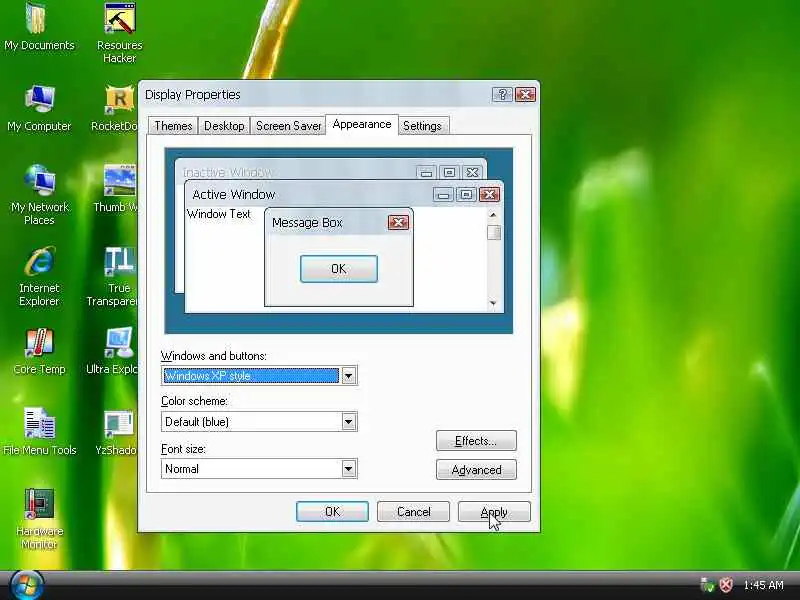This screenshot has height=600, width=800.
Task: Launch Core Temp desktop icon
Action: [39, 351]
